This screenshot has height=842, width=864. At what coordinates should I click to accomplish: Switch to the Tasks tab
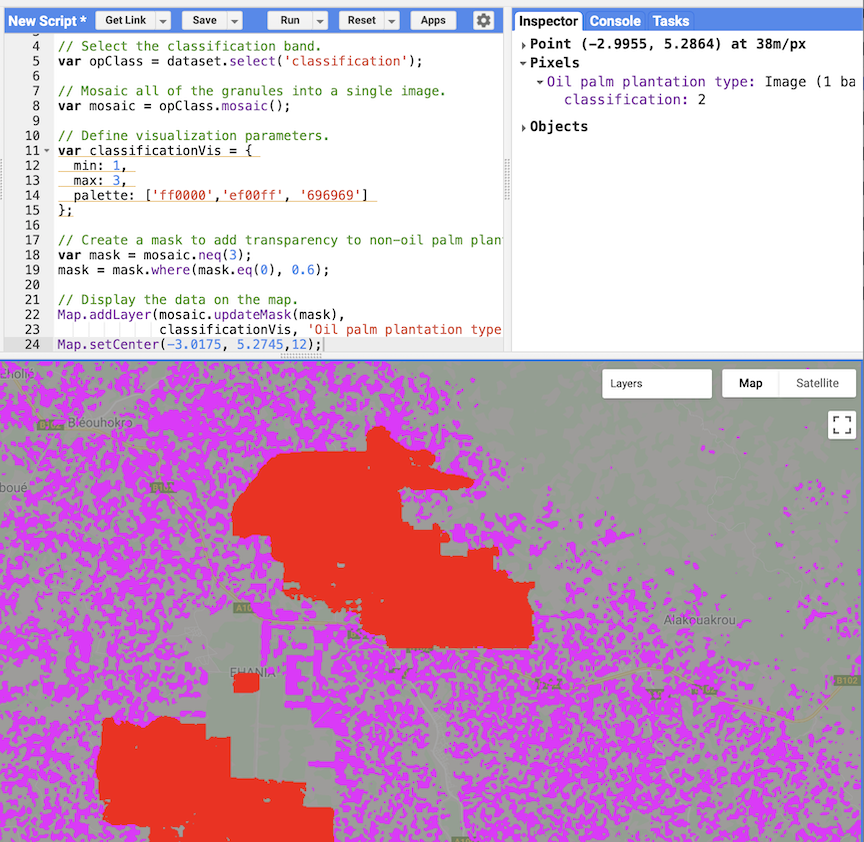[670, 21]
